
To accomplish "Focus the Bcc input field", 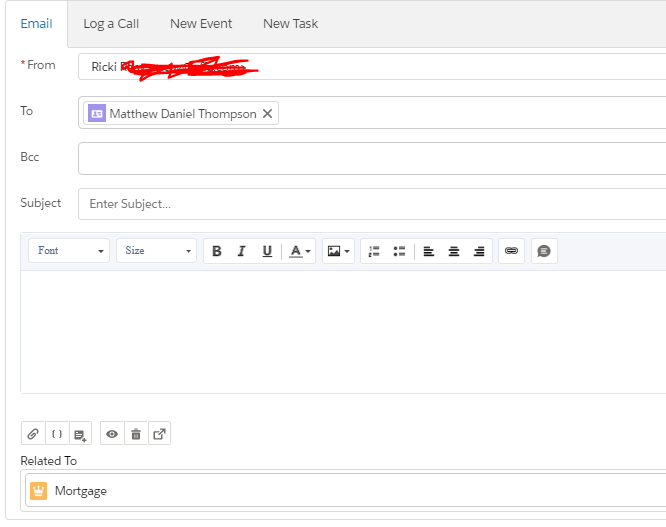I will 372,158.
